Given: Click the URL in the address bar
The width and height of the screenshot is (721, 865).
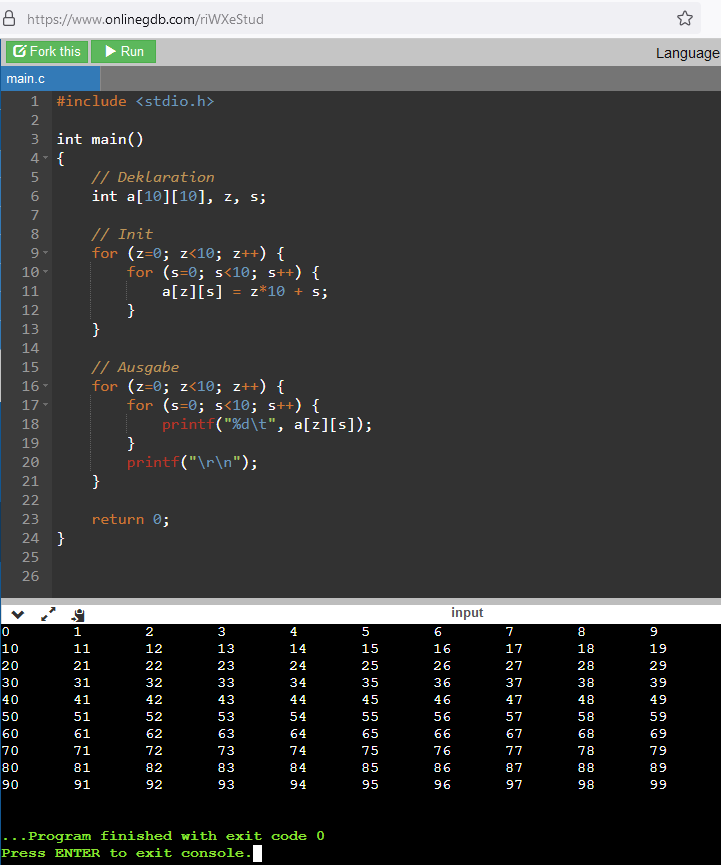Looking at the screenshot, I should click(145, 19).
